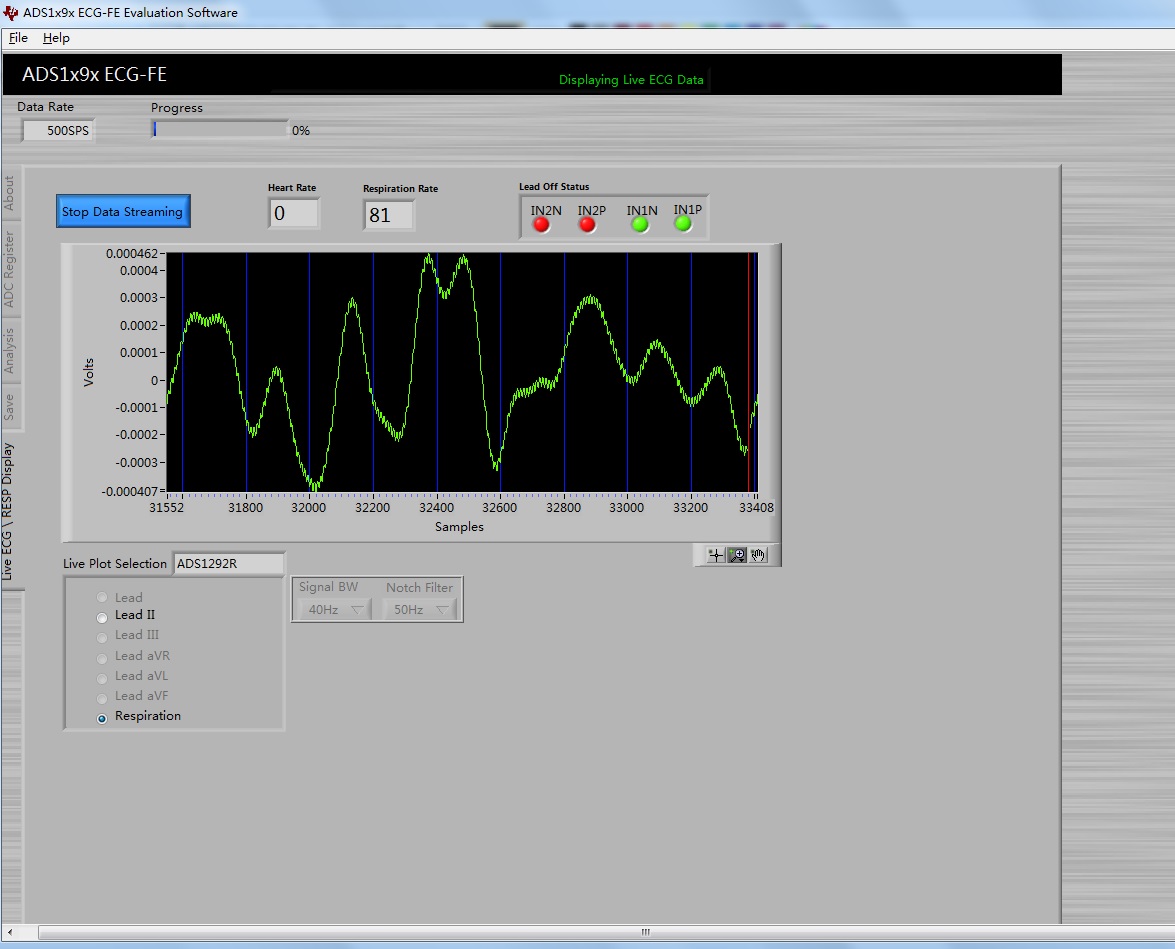Image resolution: width=1175 pixels, height=949 pixels.
Task: Click the IN1P green lead-off indicator
Action: click(685, 226)
